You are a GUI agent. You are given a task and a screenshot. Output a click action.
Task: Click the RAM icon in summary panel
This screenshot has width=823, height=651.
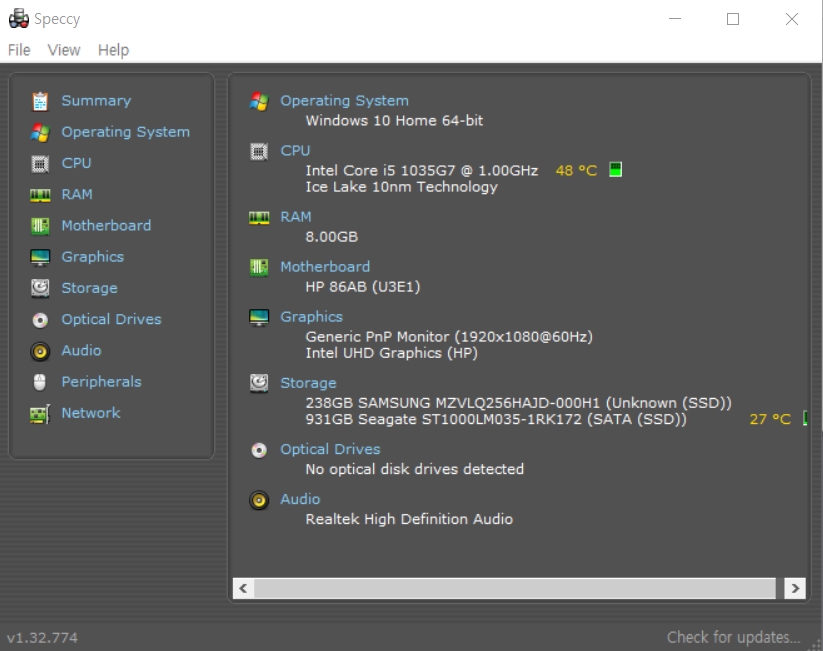coord(259,217)
